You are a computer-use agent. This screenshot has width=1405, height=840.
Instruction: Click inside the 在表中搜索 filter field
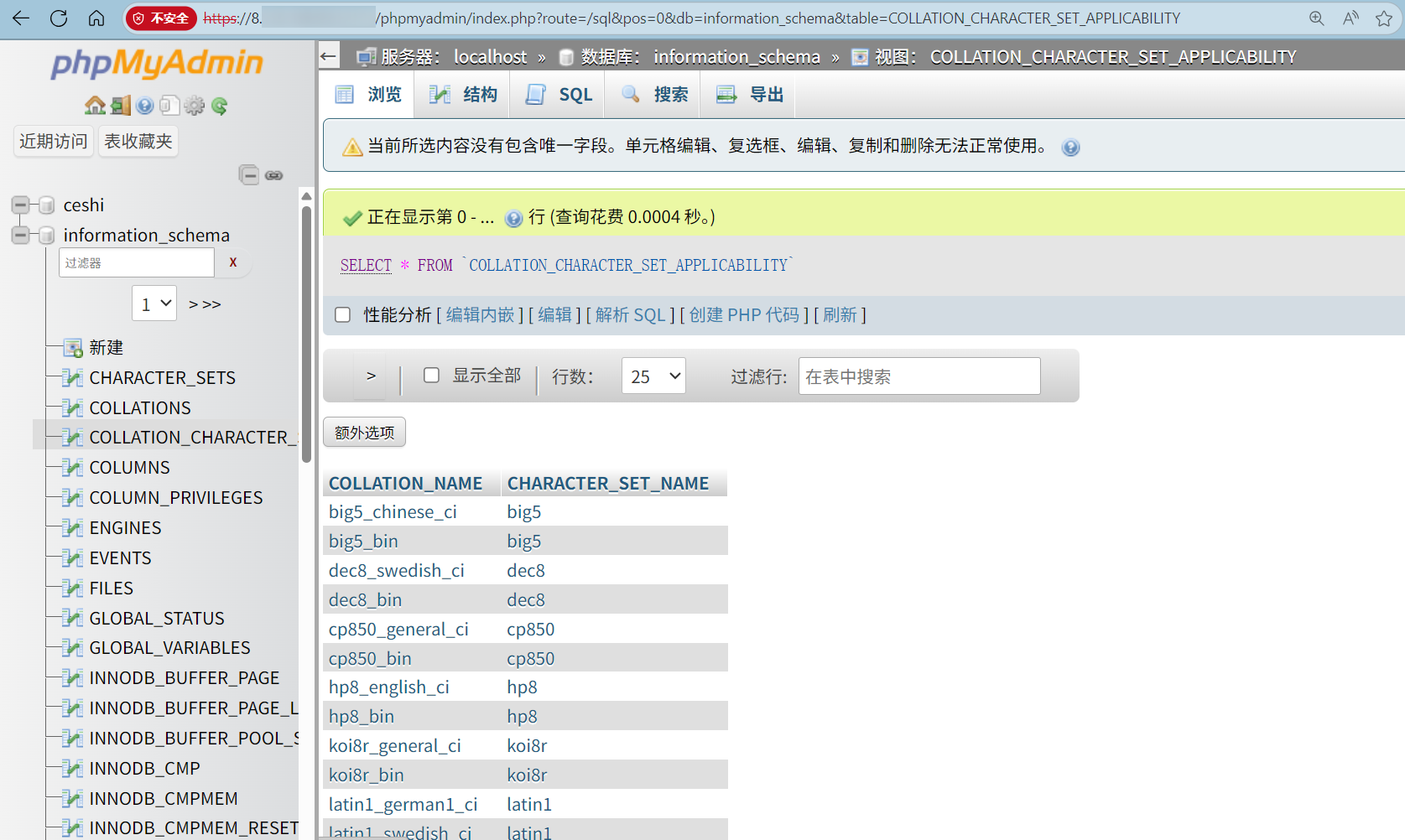[918, 376]
